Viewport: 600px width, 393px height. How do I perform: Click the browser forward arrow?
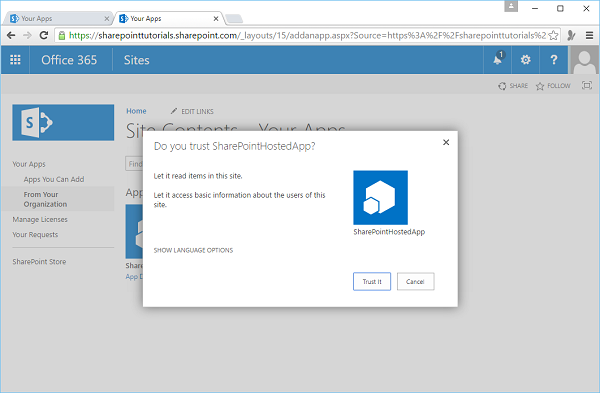coord(27,36)
